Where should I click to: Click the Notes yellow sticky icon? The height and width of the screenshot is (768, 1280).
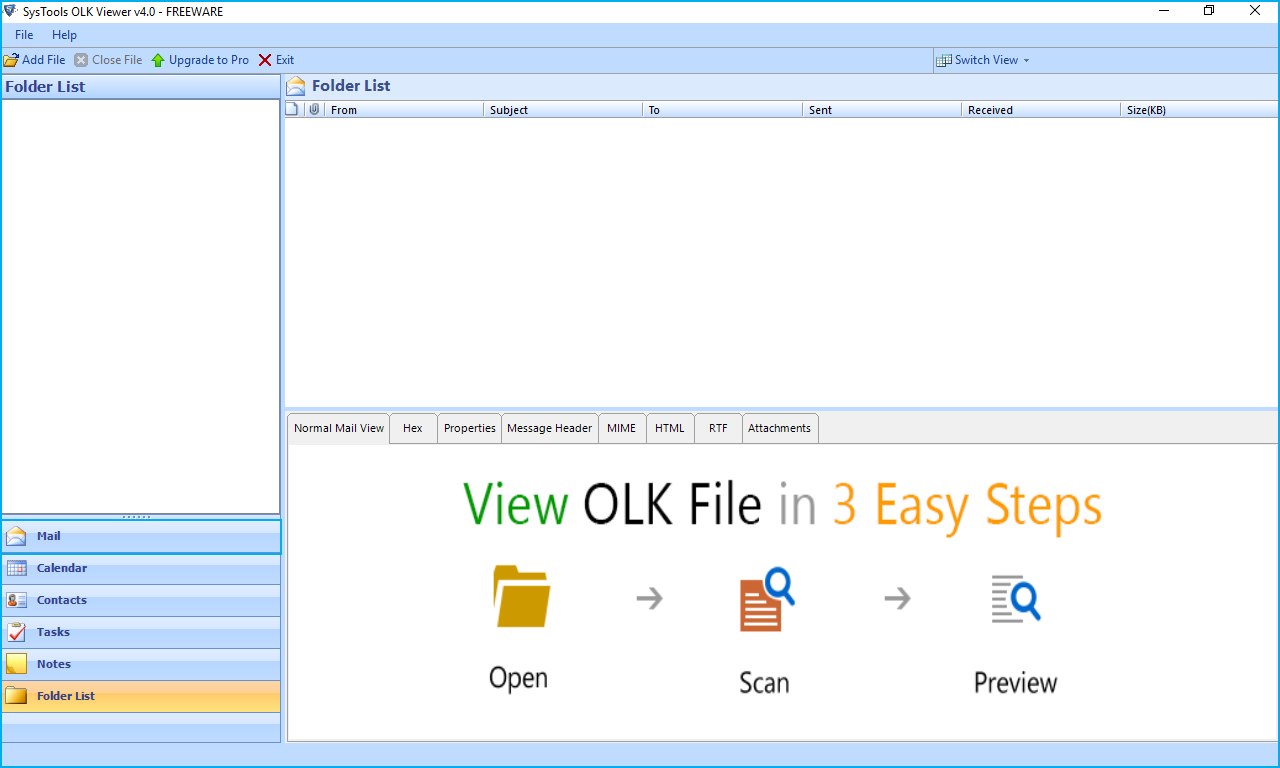(16, 664)
